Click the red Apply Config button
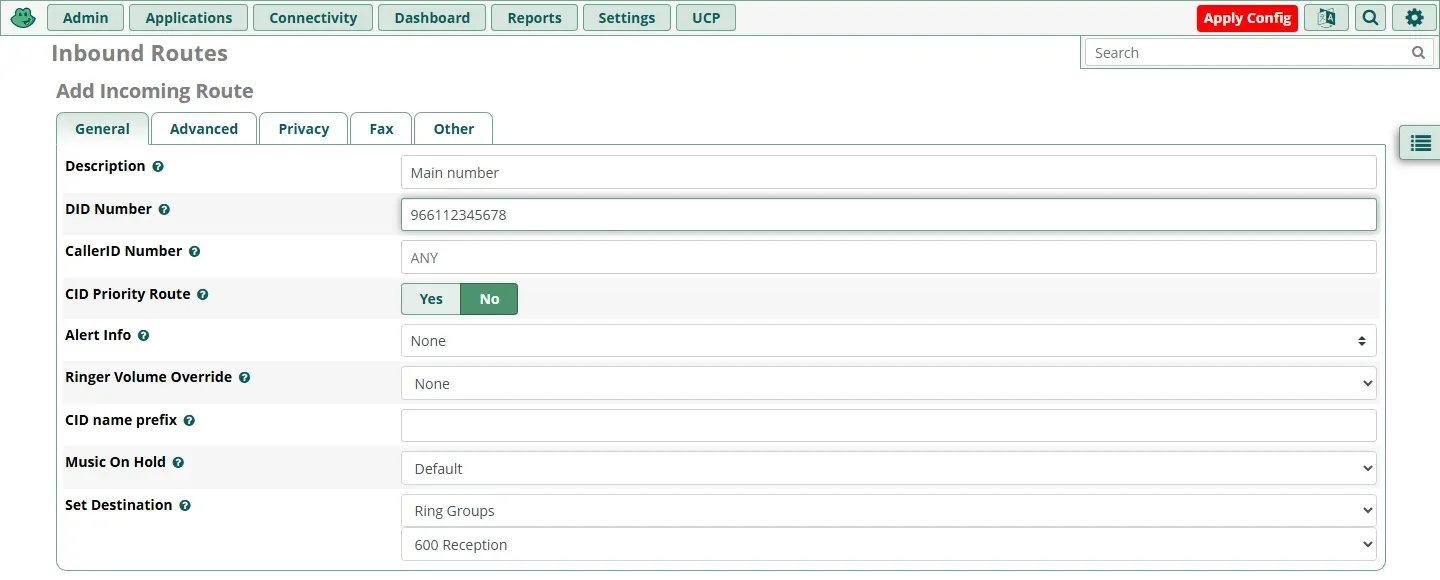This screenshot has height=580, width=1440. (x=1247, y=18)
